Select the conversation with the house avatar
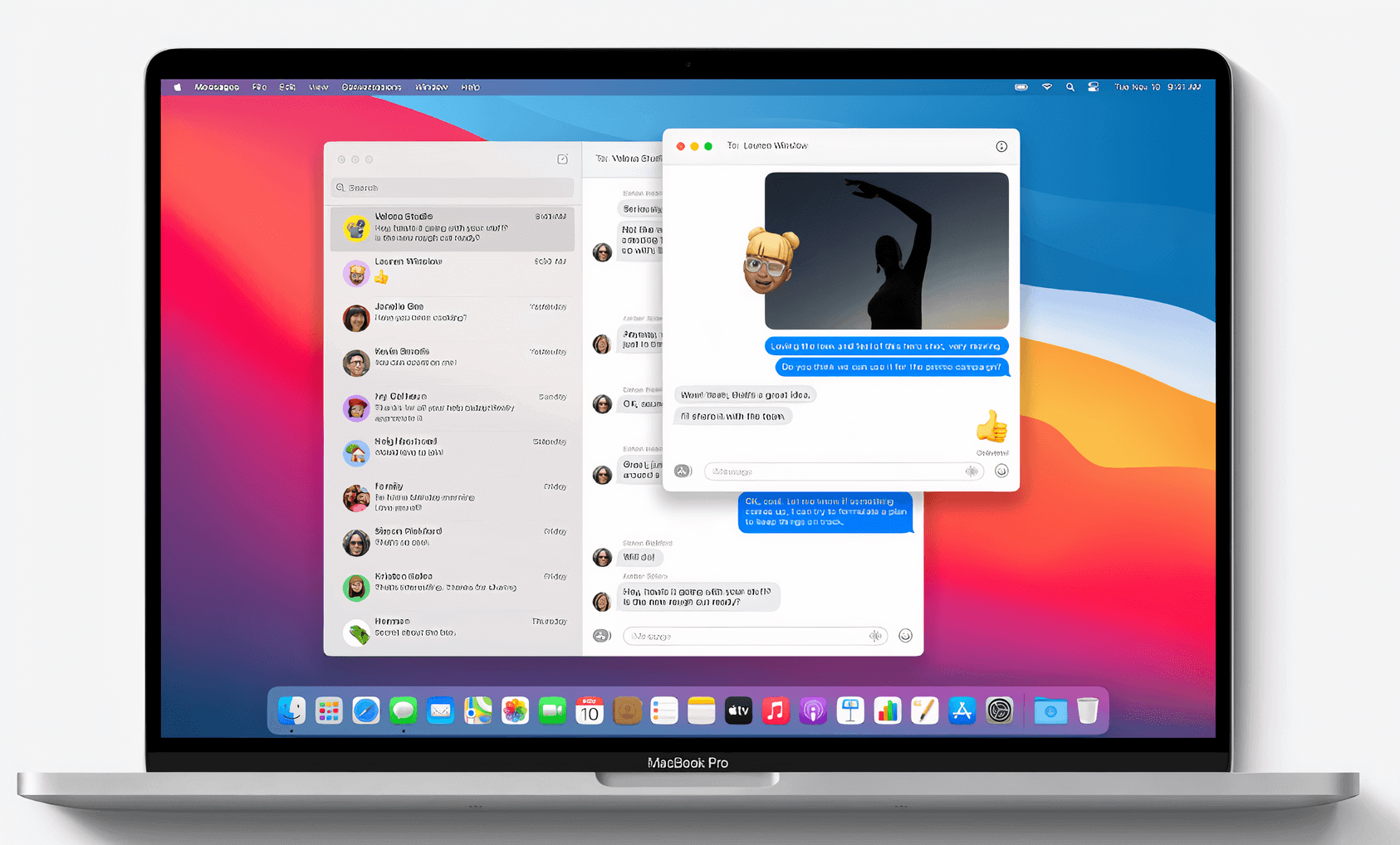 pyautogui.click(x=453, y=452)
